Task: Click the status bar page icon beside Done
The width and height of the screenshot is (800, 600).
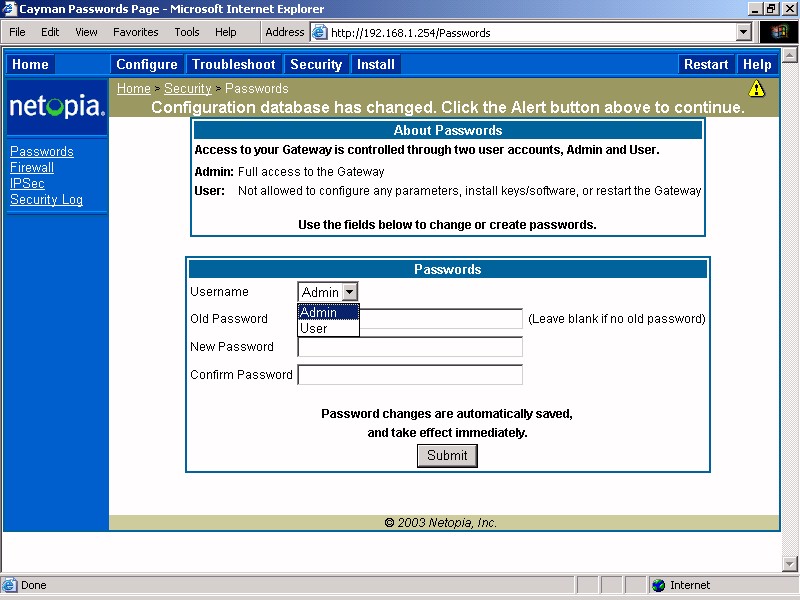Action: 9,585
